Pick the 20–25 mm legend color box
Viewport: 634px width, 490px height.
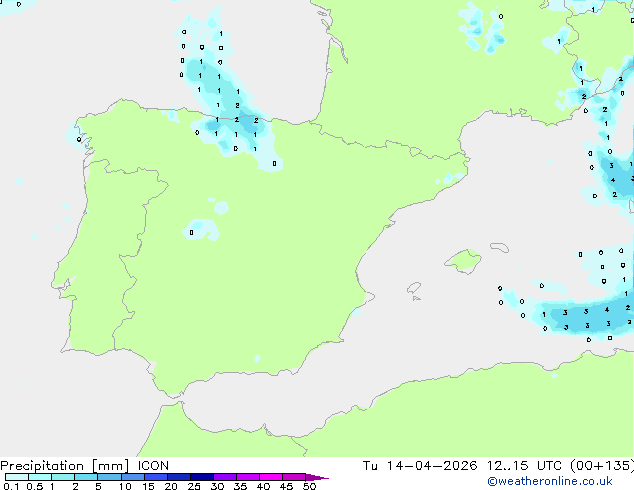click(178, 477)
